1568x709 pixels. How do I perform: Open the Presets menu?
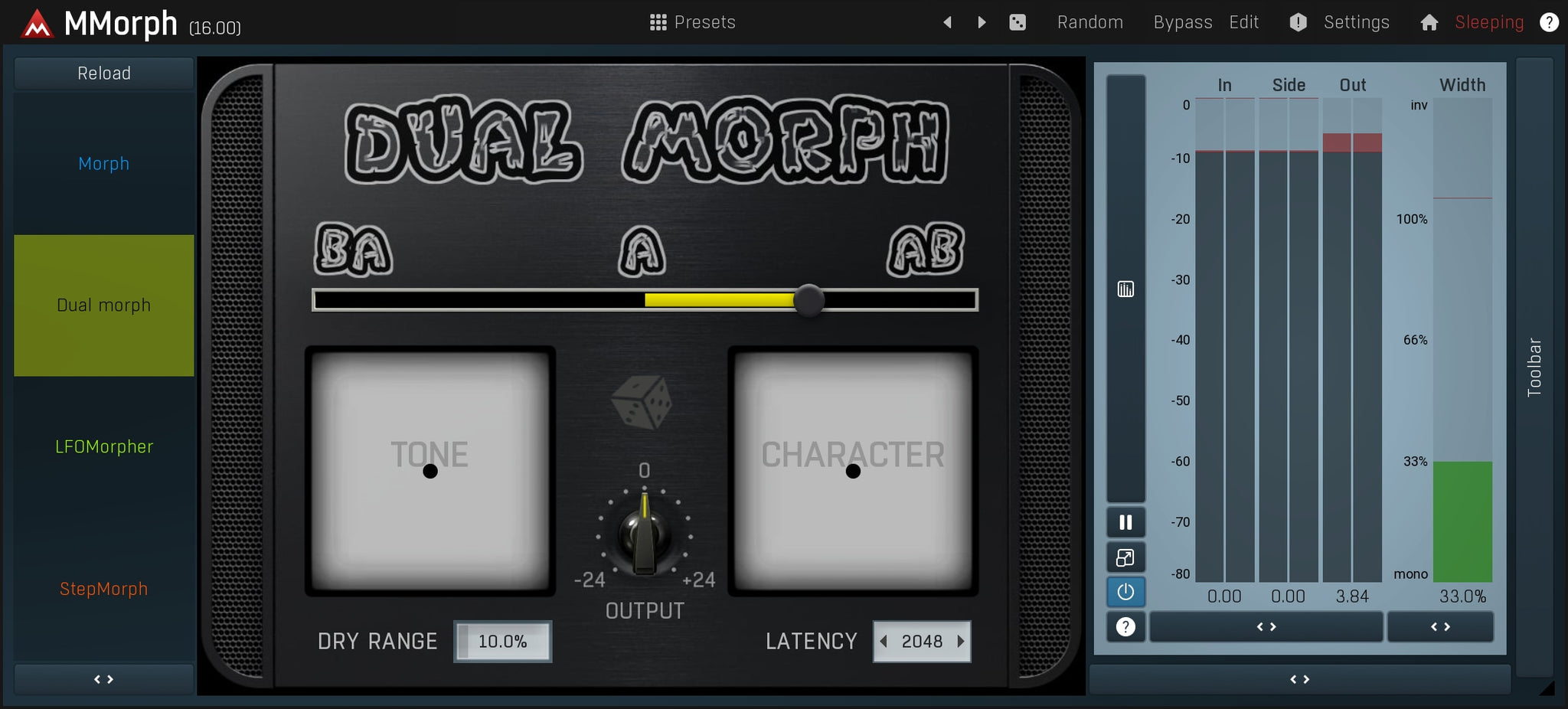690,22
